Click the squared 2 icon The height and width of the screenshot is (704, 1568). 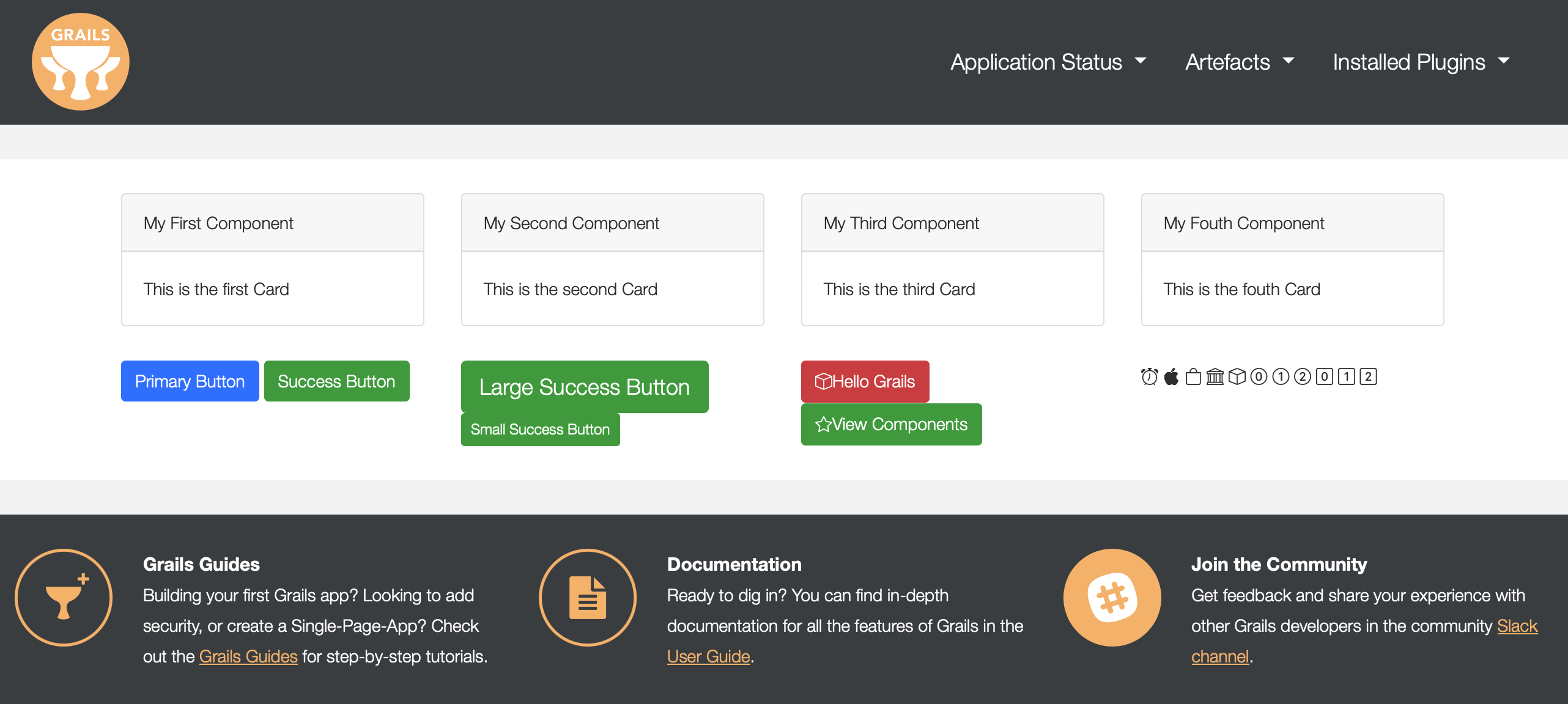coord(1368,376)
